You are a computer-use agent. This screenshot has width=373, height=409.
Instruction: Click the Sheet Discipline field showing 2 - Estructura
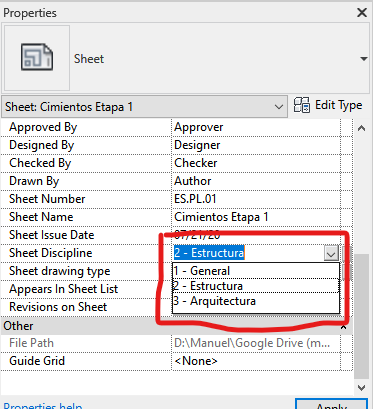pos(248,253)
